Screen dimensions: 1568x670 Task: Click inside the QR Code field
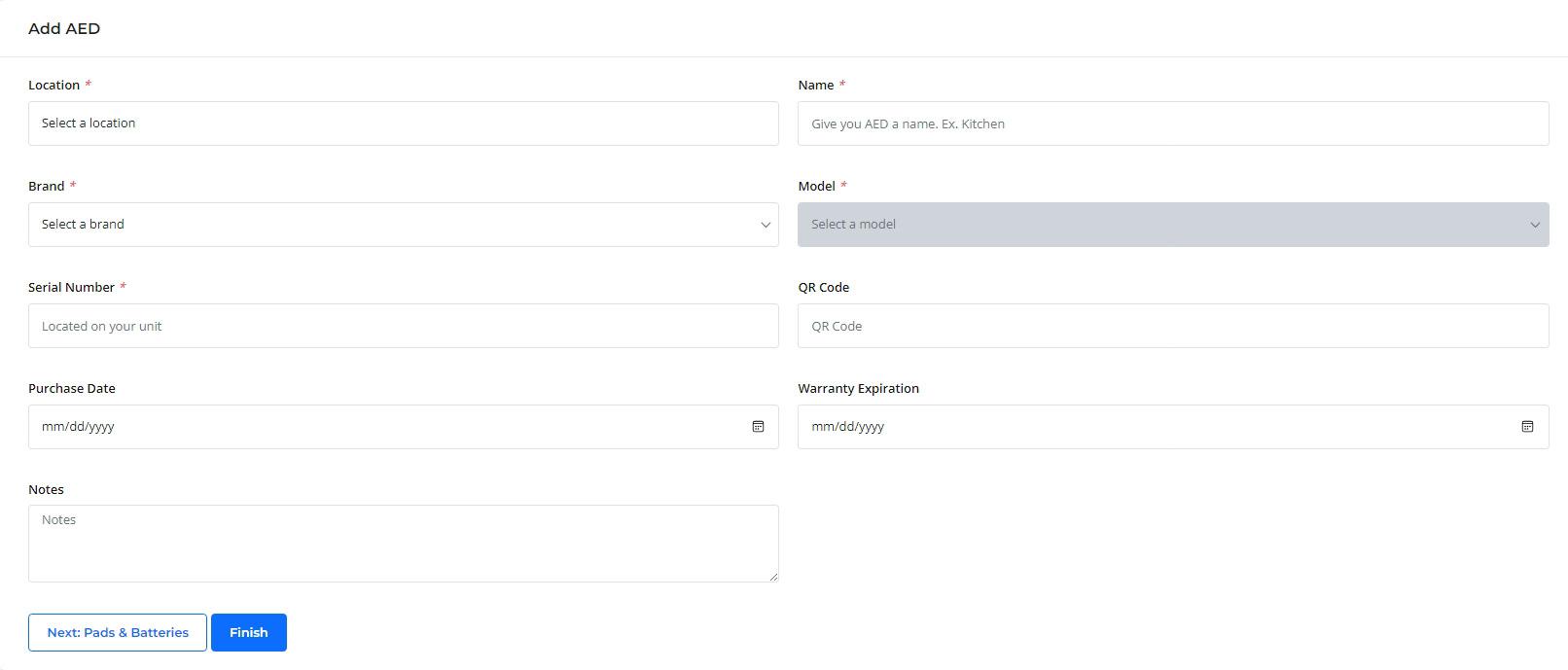pyautogui.click(x=1173, y=326)
